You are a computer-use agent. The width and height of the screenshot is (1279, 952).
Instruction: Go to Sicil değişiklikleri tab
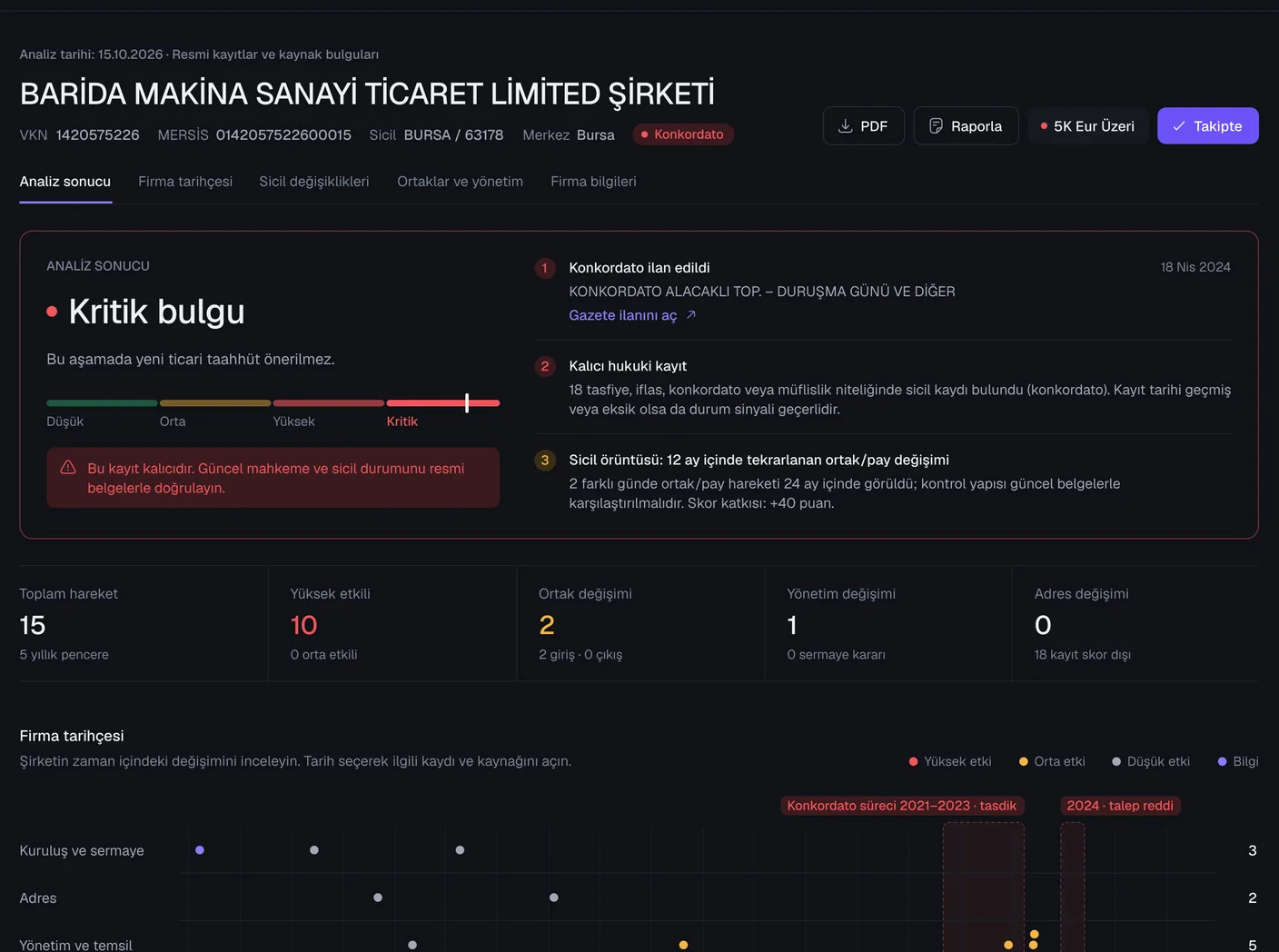(x=314, y=182)
